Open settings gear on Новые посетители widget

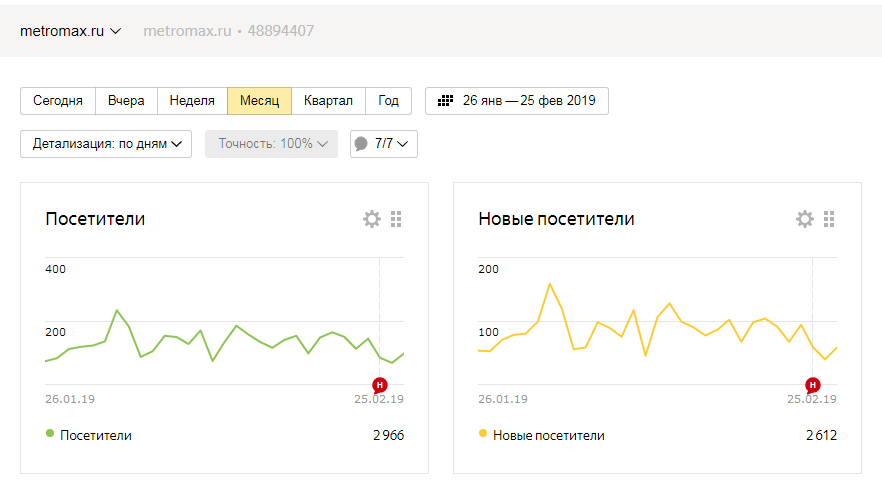(x=805, y=219)
